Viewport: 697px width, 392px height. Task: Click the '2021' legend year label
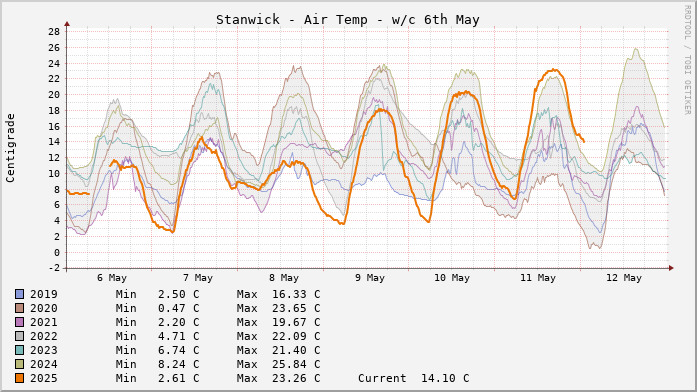coord(44,322)
